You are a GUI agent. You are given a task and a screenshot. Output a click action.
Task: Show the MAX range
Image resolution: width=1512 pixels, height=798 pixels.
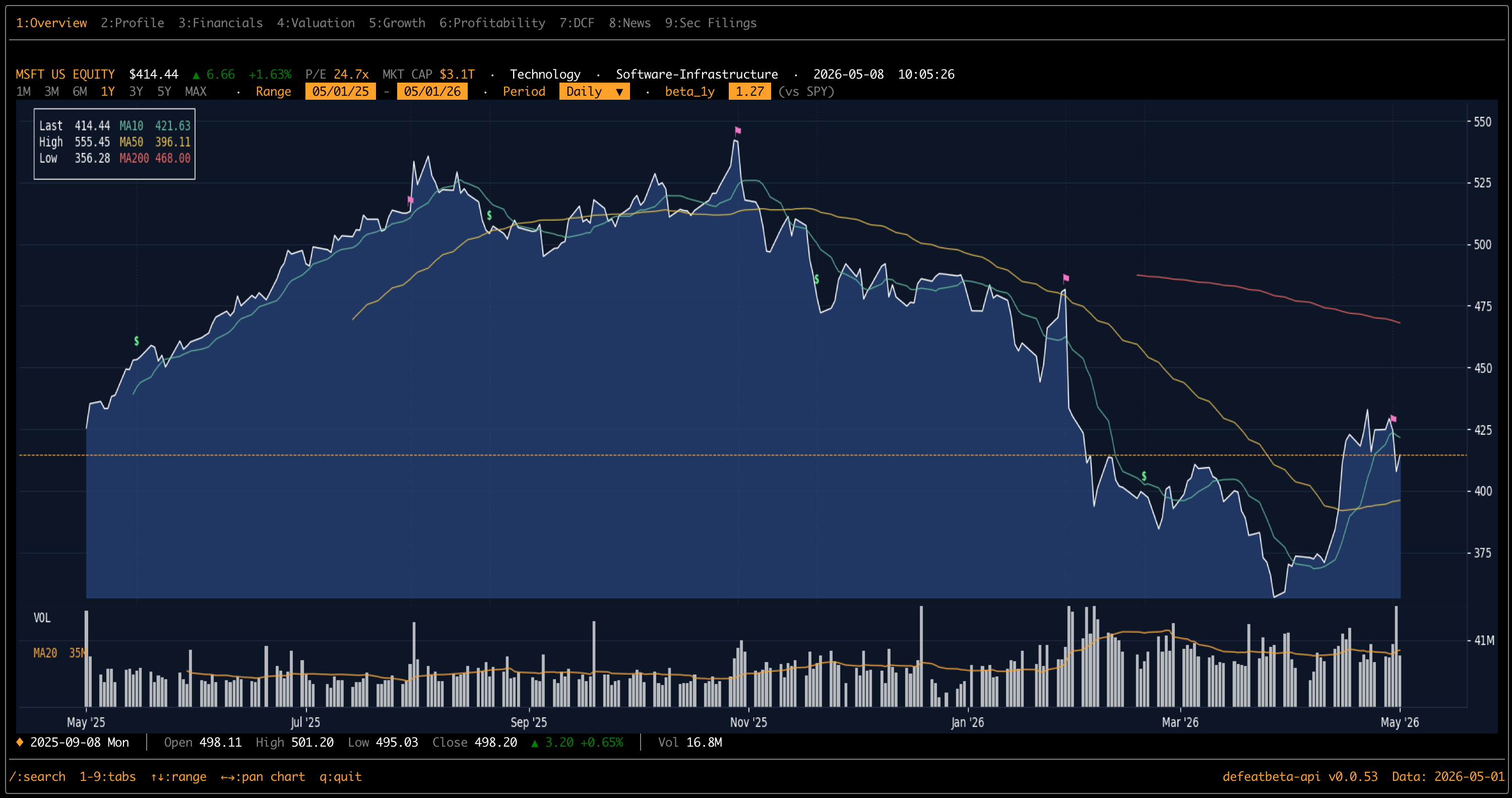point(196,92)
